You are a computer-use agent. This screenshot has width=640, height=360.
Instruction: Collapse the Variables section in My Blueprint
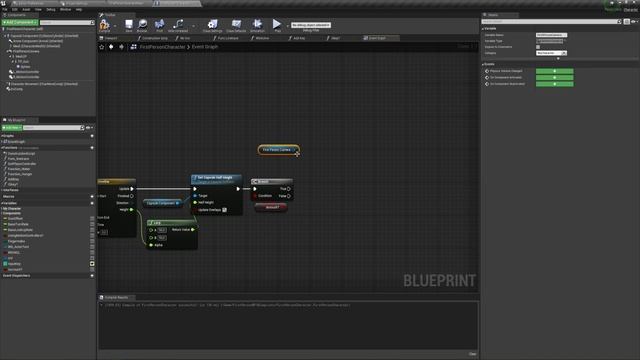click(2, 203)
